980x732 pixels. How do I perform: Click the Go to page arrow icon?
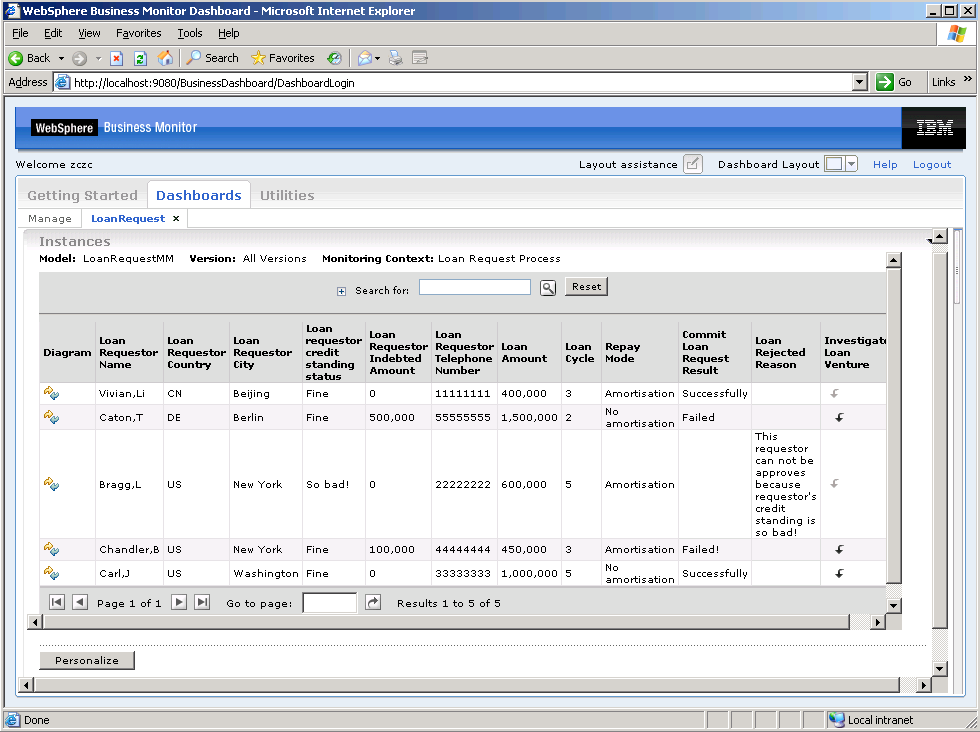click(x=373, y=603)
